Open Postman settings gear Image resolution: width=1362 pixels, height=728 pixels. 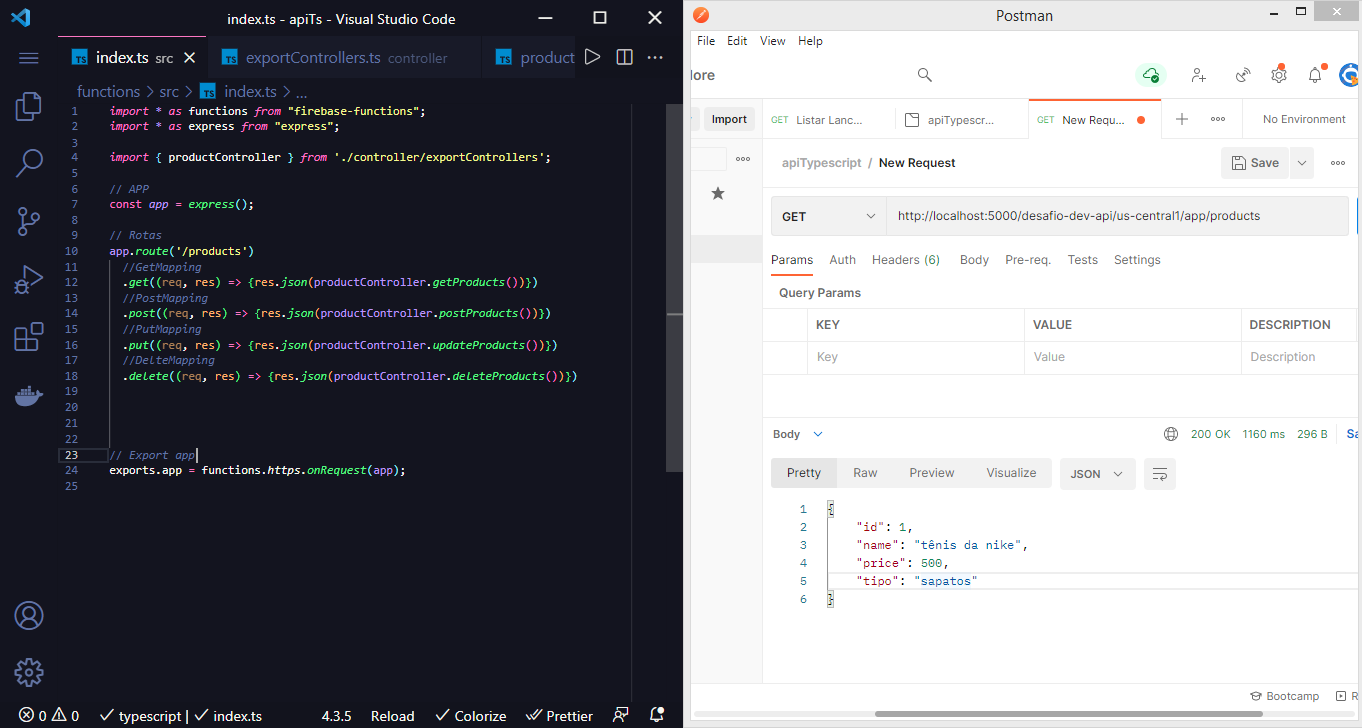click(x=1279, y=75)
